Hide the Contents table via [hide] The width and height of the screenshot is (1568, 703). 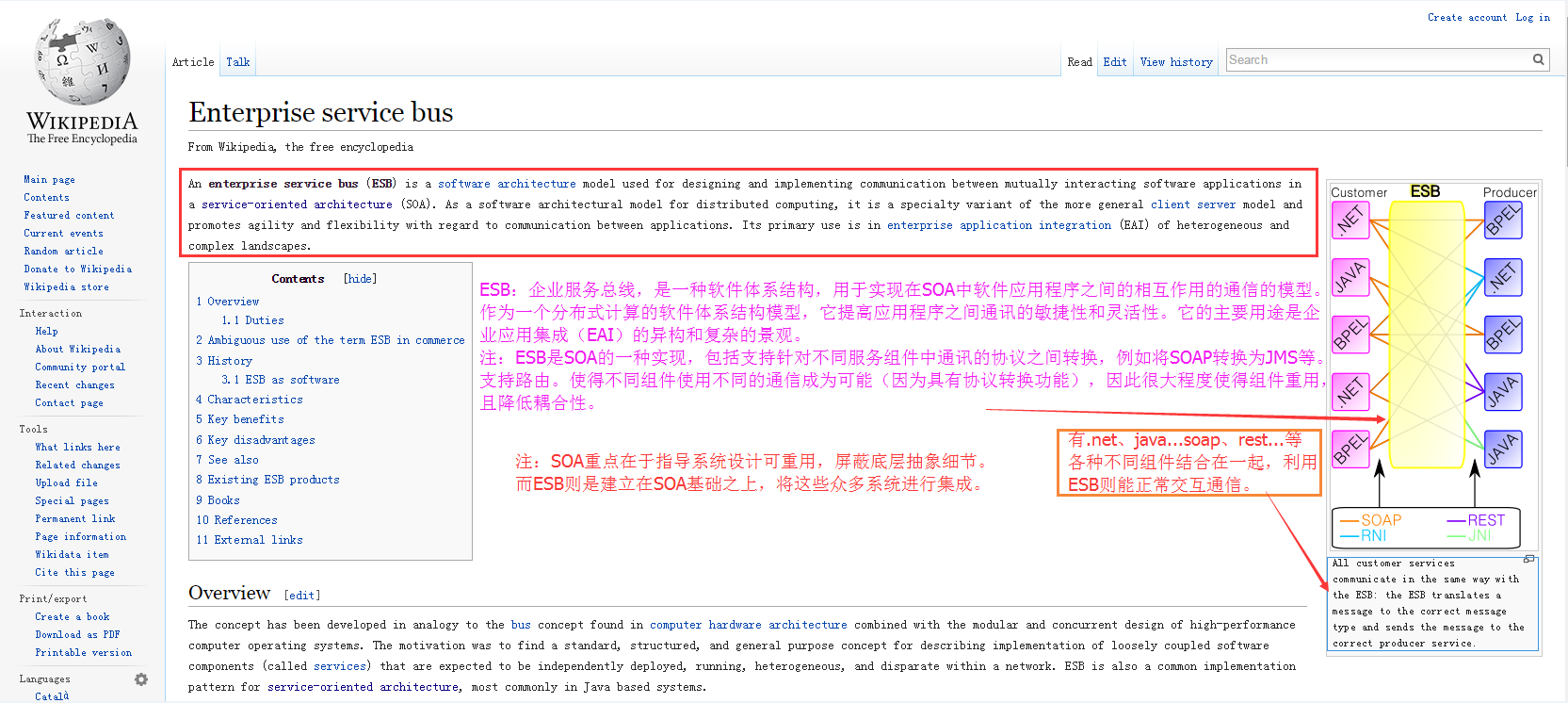360,279
